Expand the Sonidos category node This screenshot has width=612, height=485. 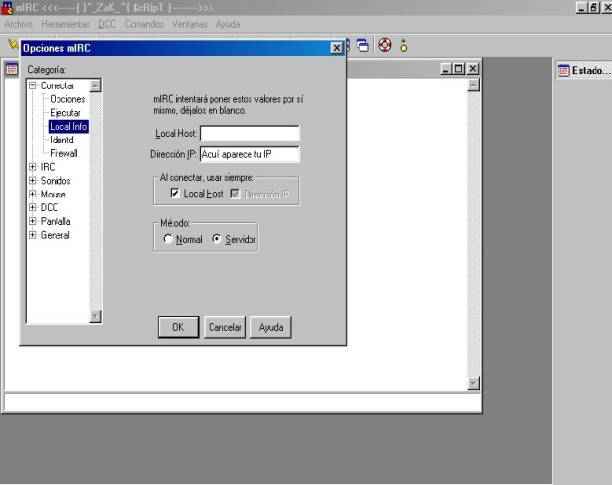[33, 180]
